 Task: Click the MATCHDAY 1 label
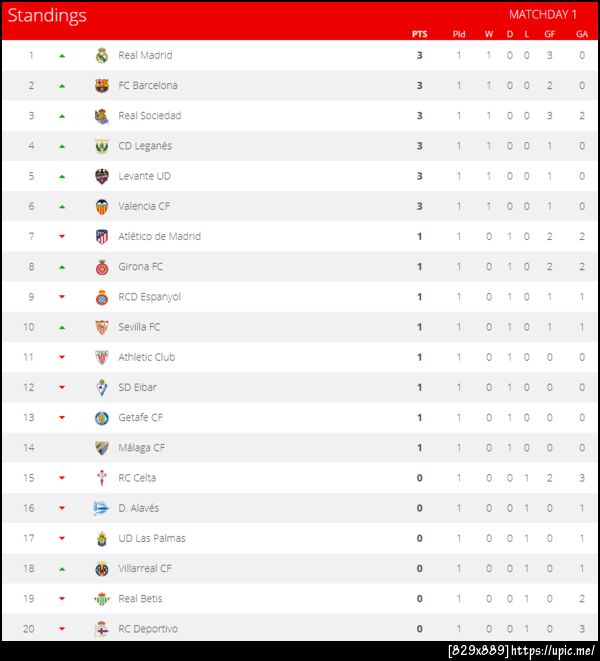543,14
